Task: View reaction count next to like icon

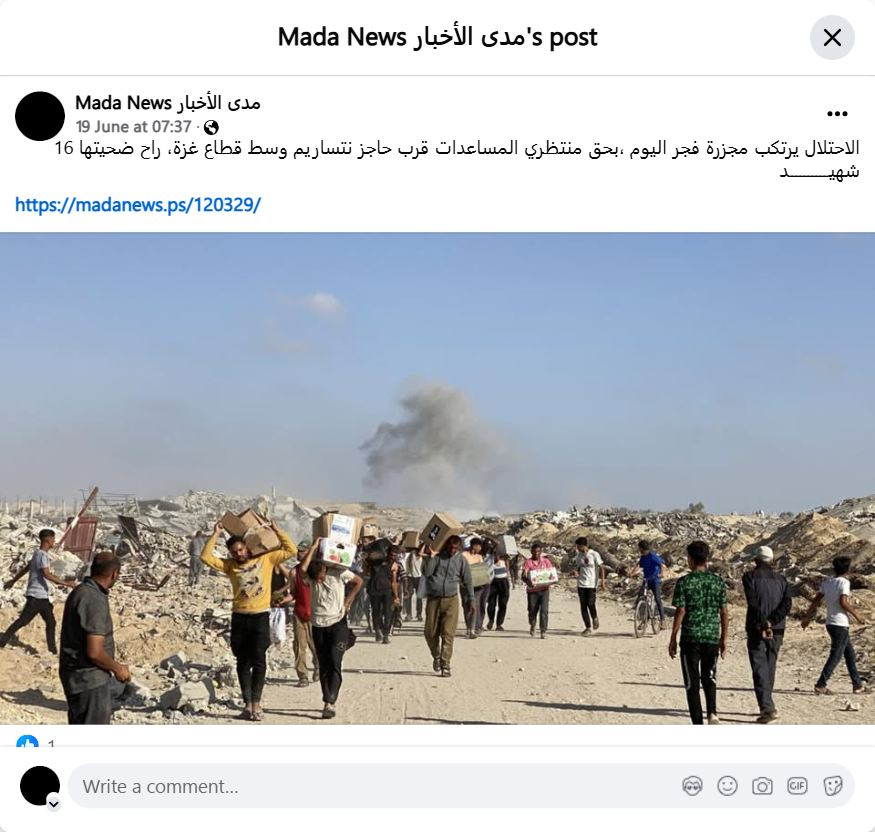Action: (x=51, y=743)
